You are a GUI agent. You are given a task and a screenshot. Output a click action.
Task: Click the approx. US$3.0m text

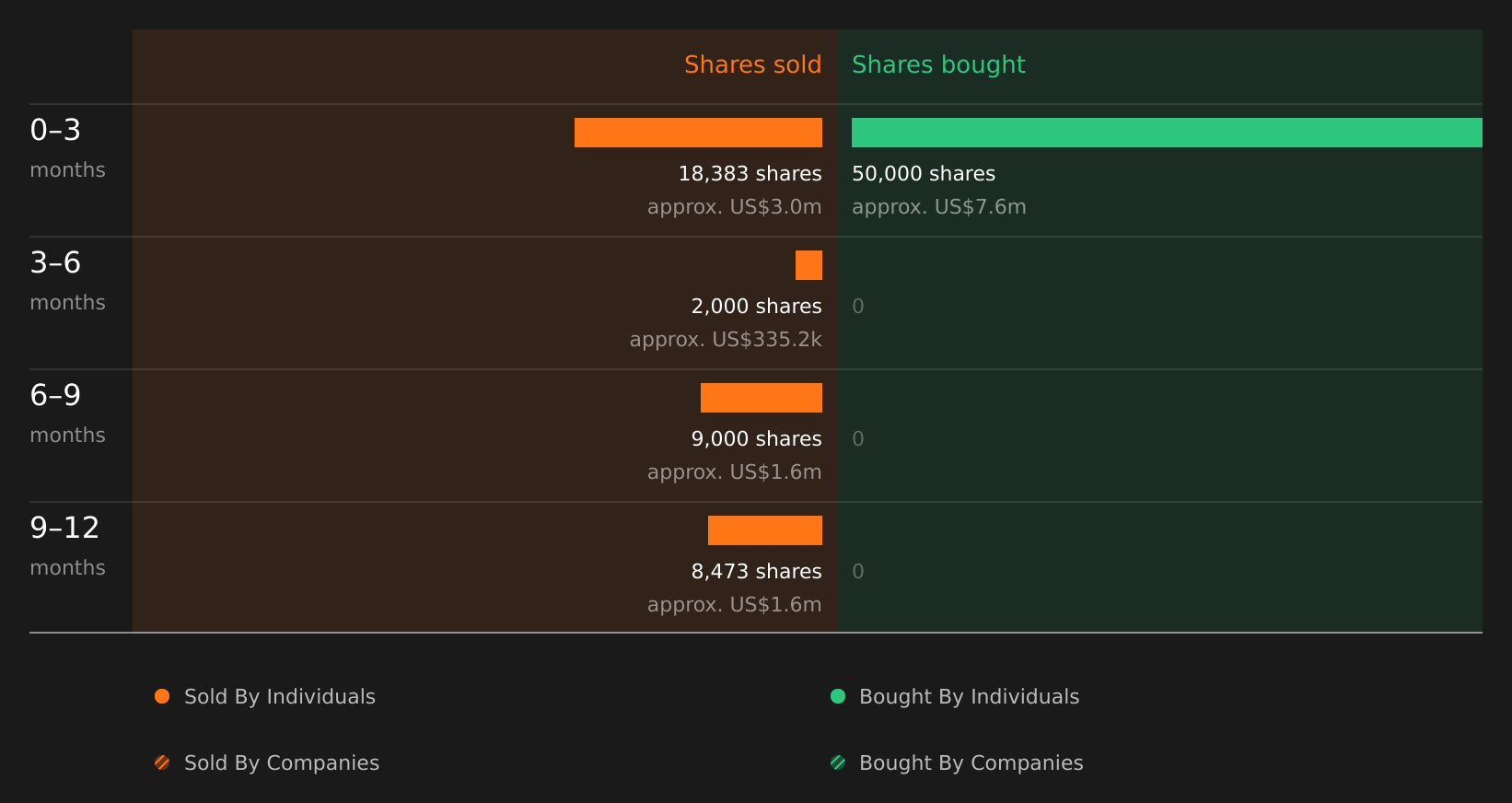coord(735,207)
